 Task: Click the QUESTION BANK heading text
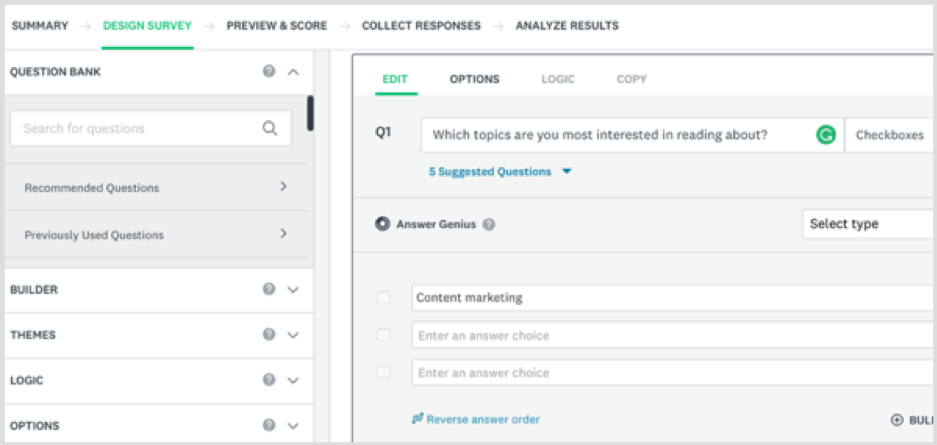point(56,72)
